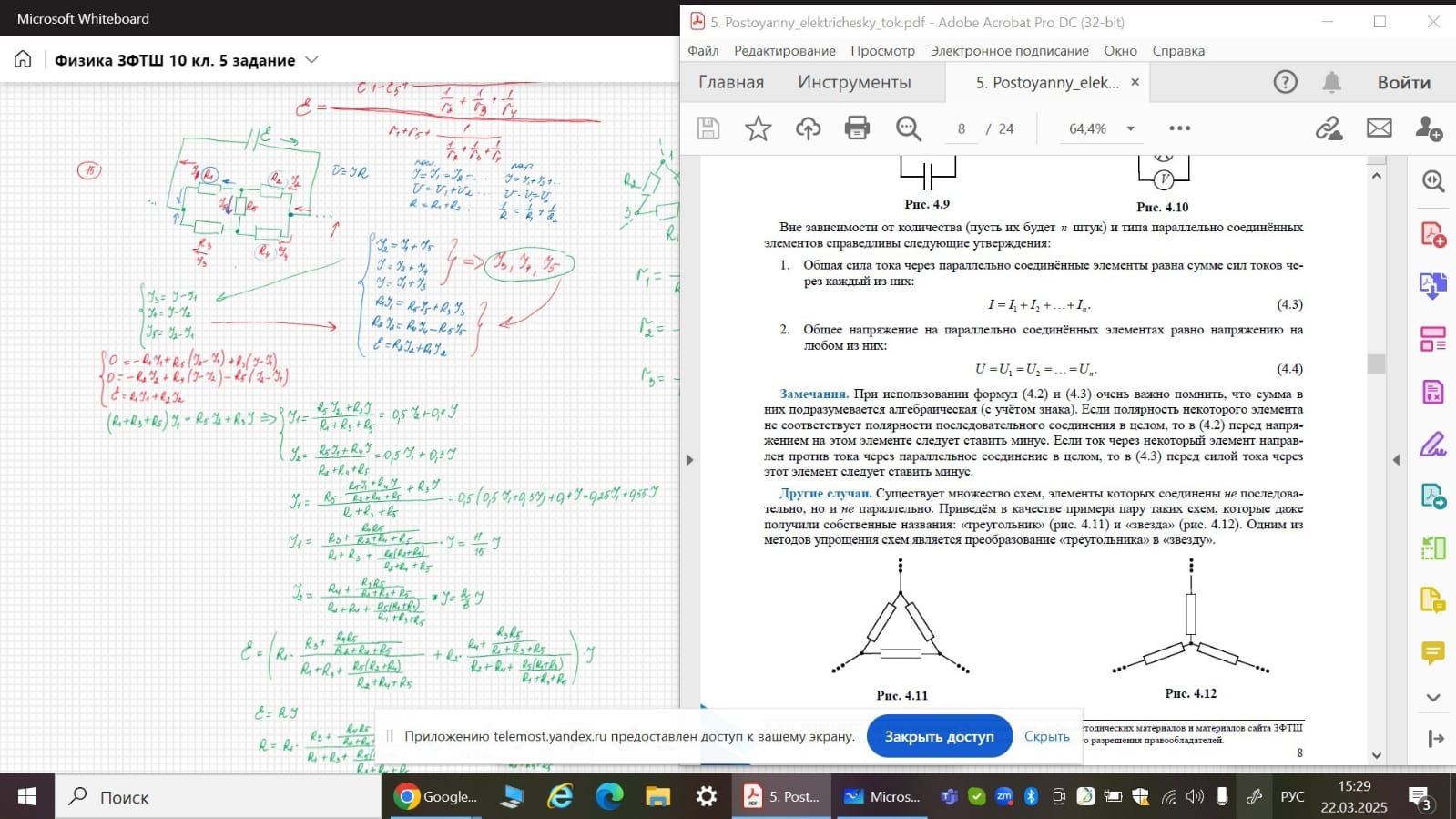Add bookmark with the star icon
Screen dimensions: 1456x819
758,128
